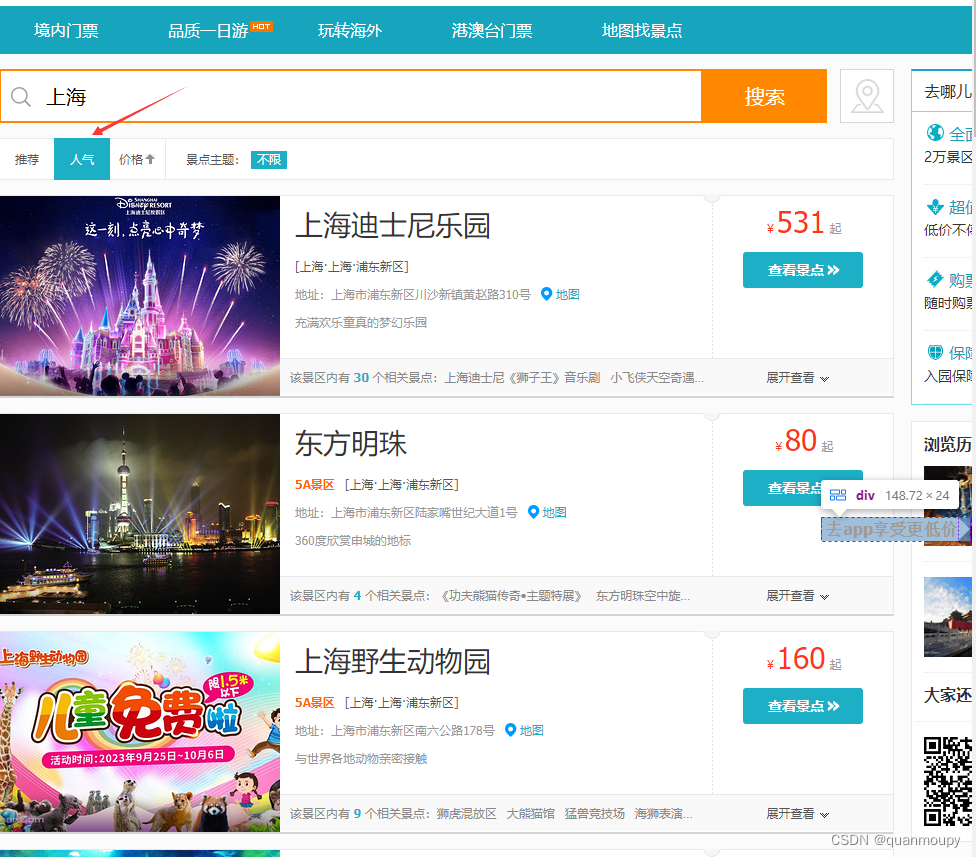Open the Disney castle fireworks thumbnail

140,296
